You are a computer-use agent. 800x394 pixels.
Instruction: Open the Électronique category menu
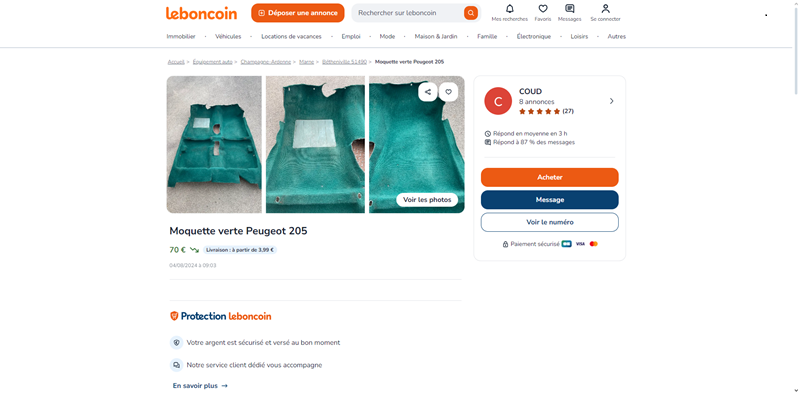[534, 37]
